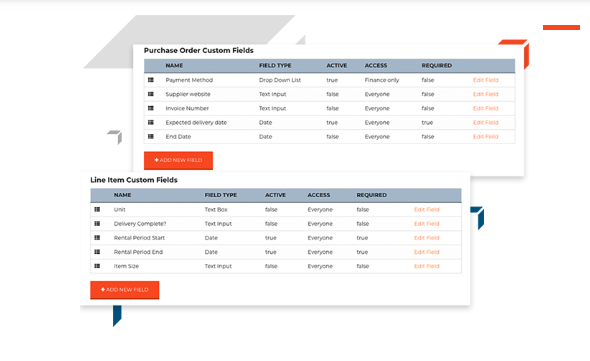Image resolution: width=590 pixels, height=361 pixels.
Task: Click the drag handle icon for Payment Method
Action: [151, 80]
